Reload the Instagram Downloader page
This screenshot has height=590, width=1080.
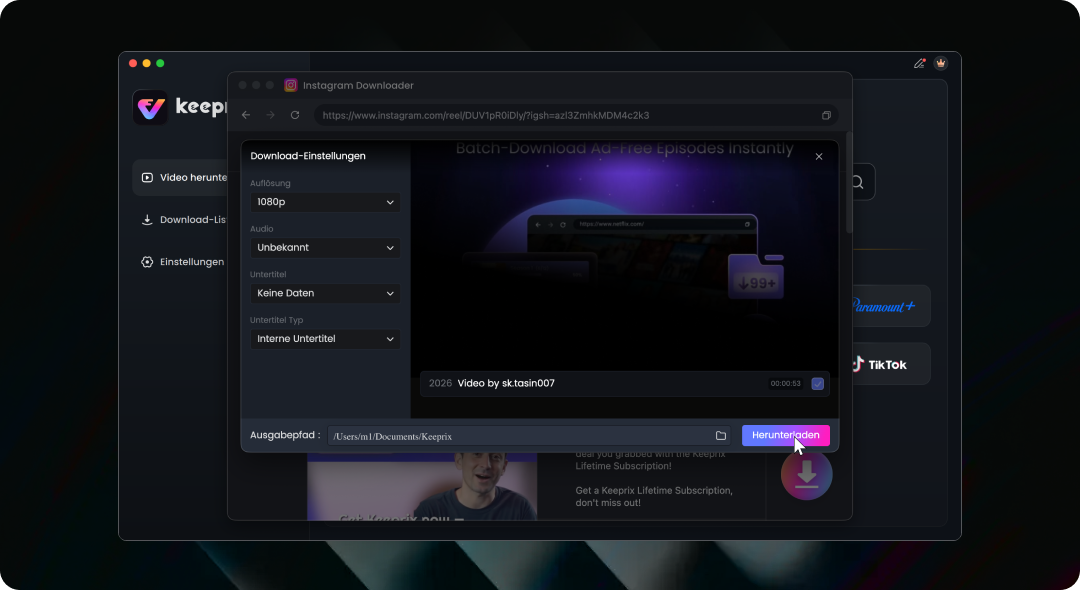click(295, 115)
